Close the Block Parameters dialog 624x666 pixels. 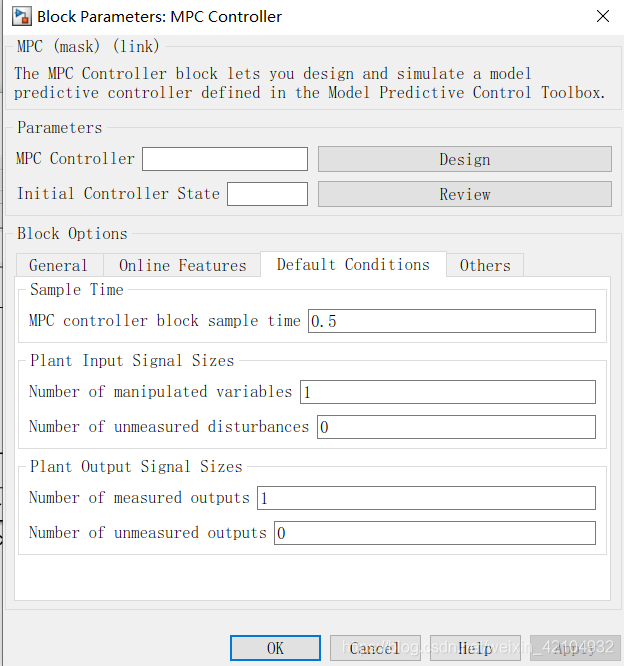[603, 17]
